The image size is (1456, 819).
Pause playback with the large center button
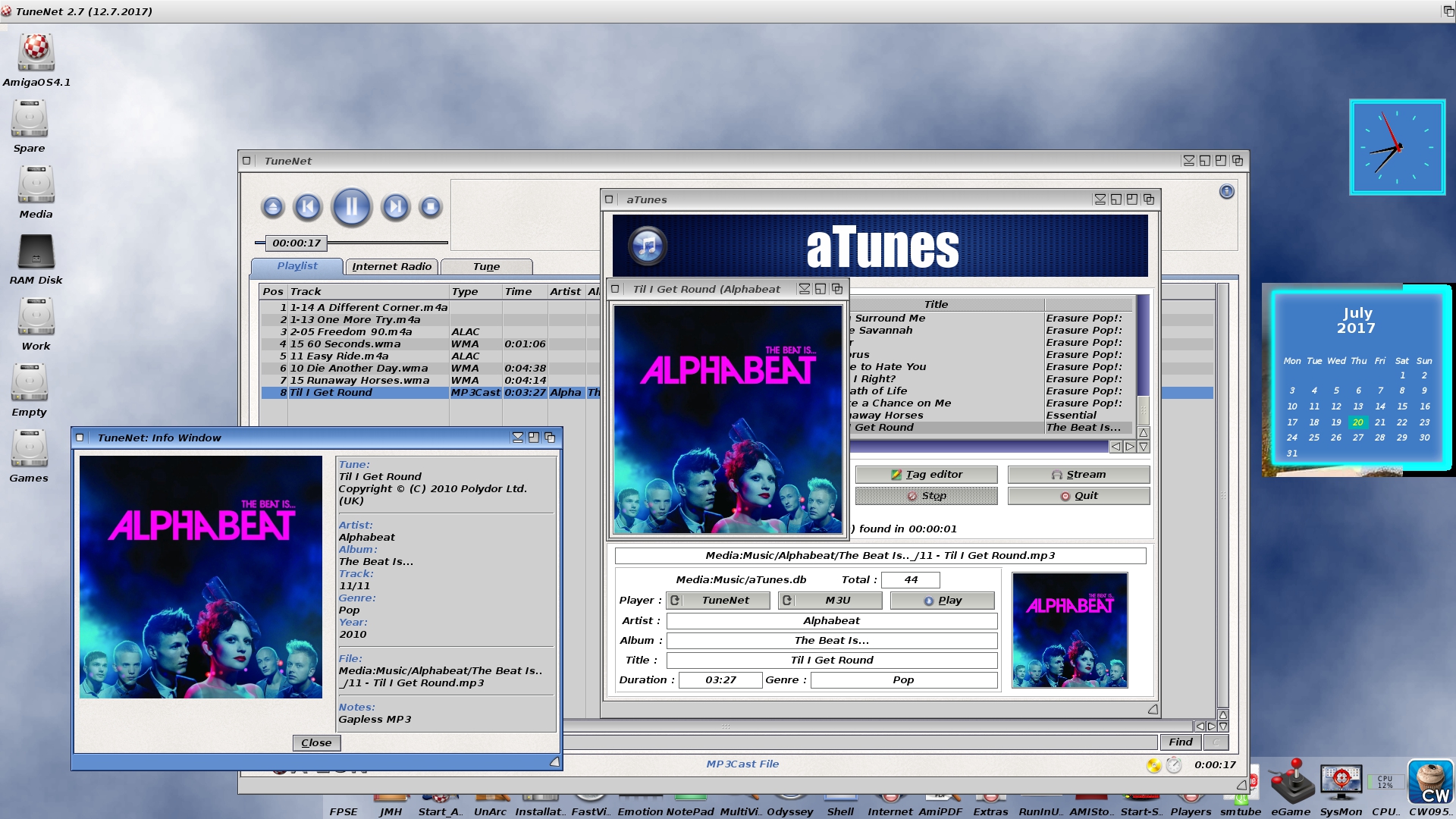352,207
